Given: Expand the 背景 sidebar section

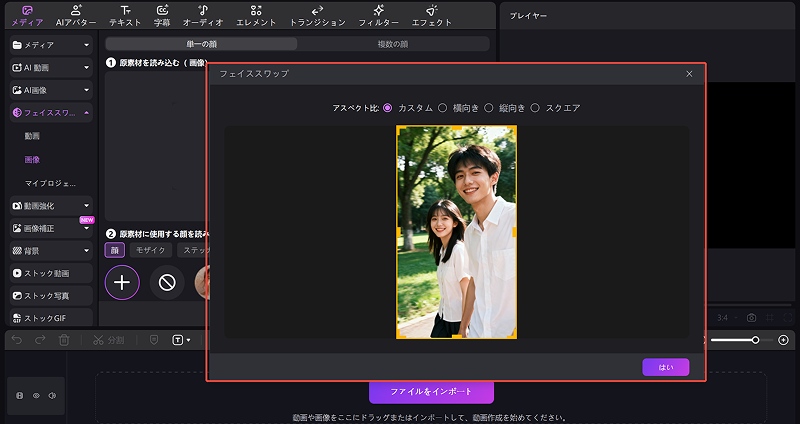Looking at the screenshot, I should click(51, 251).
